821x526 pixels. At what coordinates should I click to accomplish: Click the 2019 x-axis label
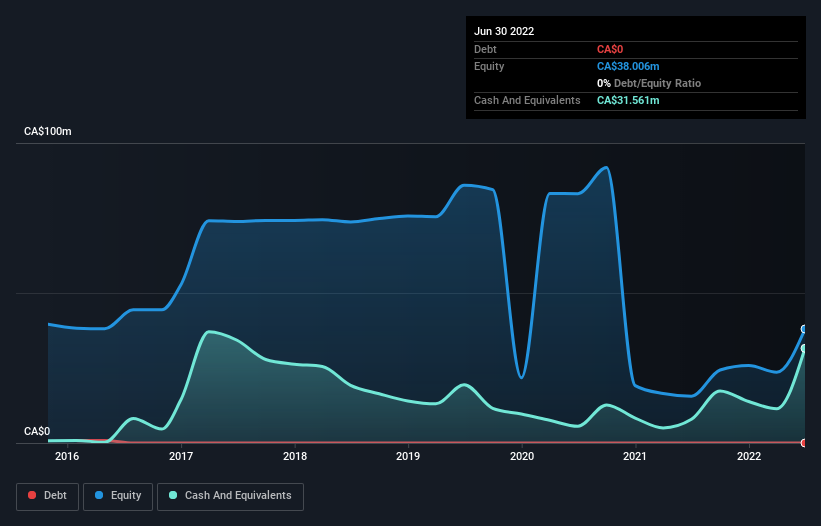(408, 456)
